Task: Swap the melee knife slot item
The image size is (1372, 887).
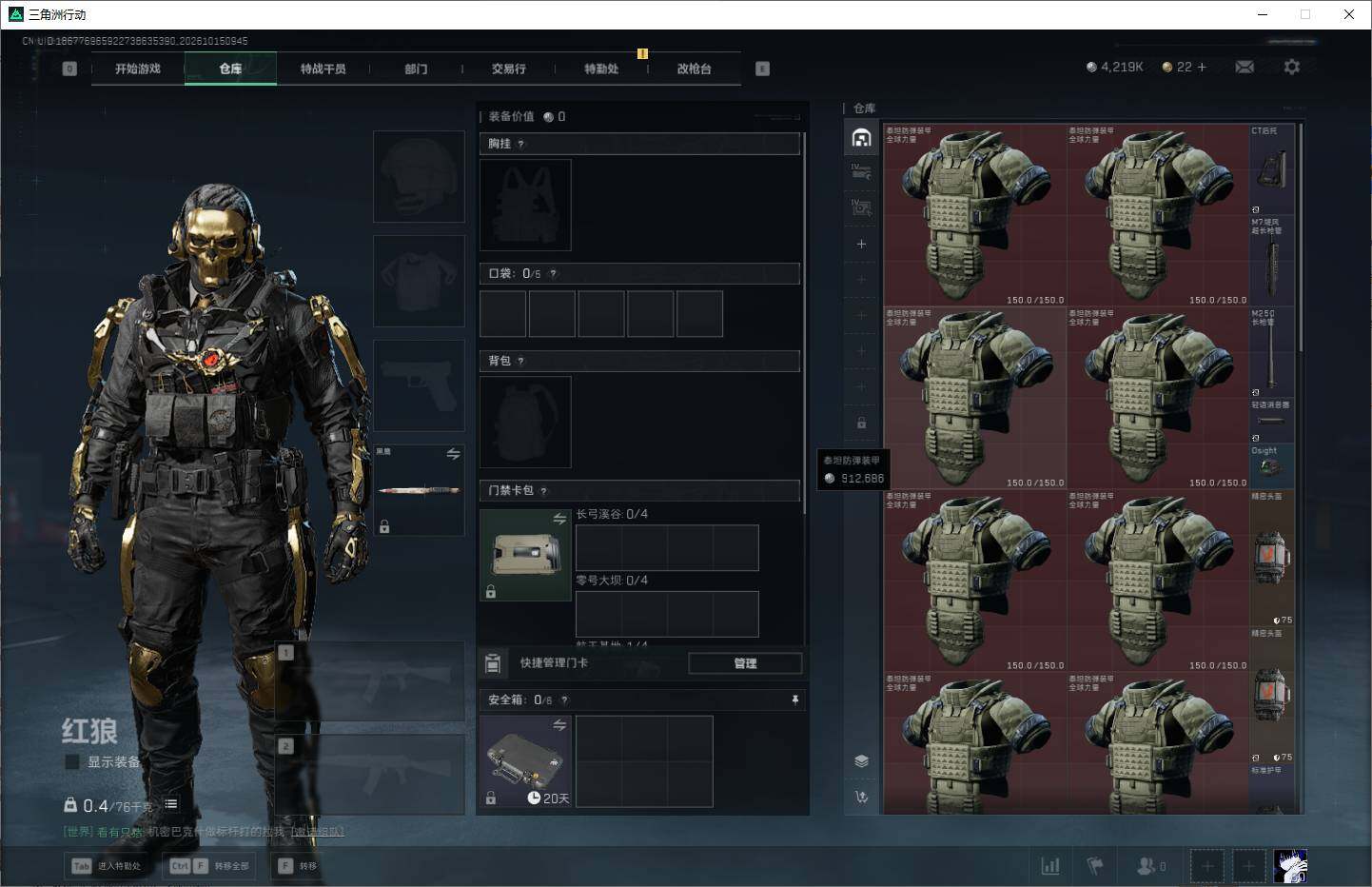Action: coord(453,454)
